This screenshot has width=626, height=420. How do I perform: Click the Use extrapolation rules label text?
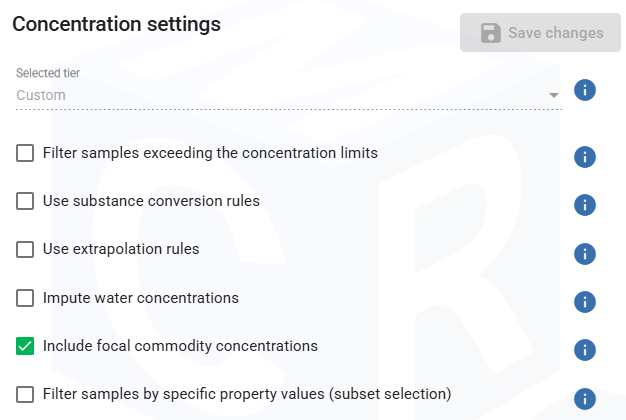click(121, 249)
